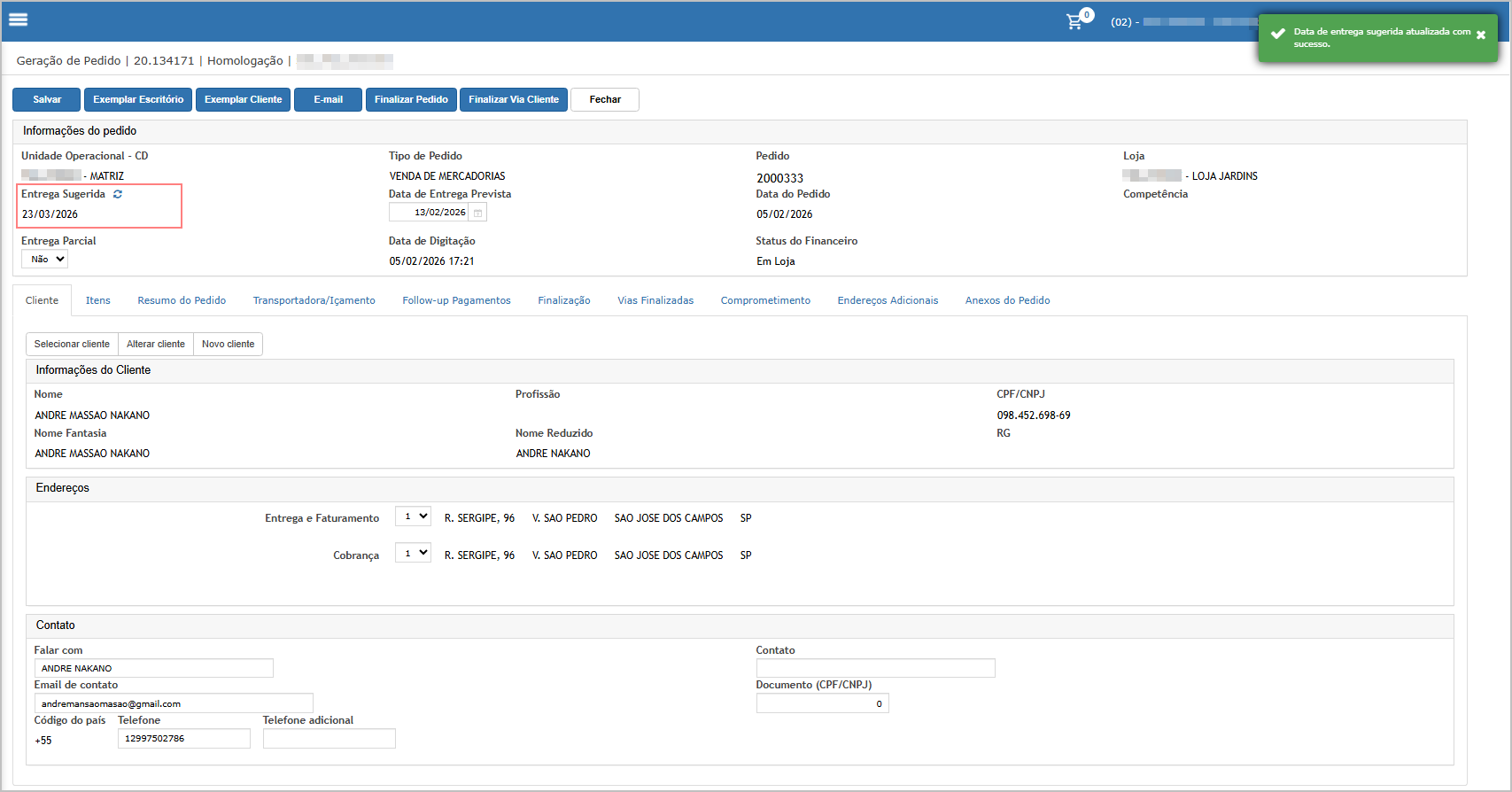The width and height of the screenshot is (1512, 792).
Task: Click the Finalizar Pedido button
Action: coord(411,99)
